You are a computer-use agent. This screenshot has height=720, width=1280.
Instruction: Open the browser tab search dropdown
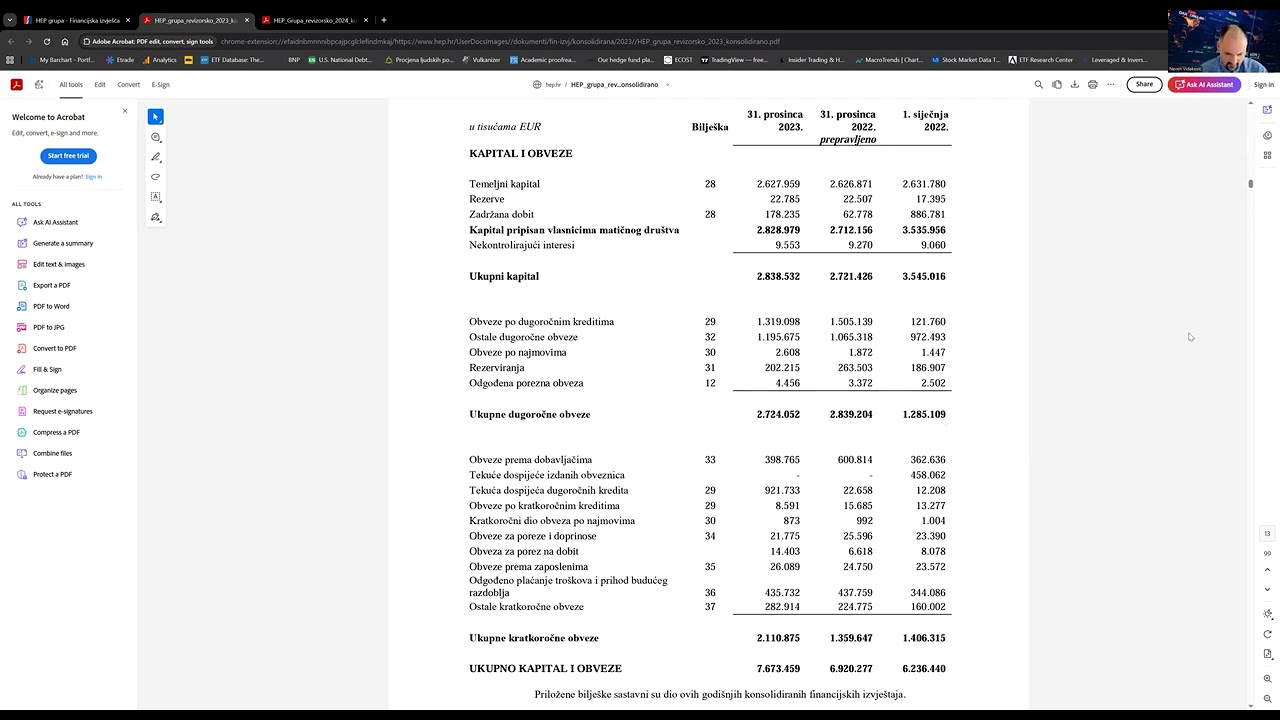(10, 20)
